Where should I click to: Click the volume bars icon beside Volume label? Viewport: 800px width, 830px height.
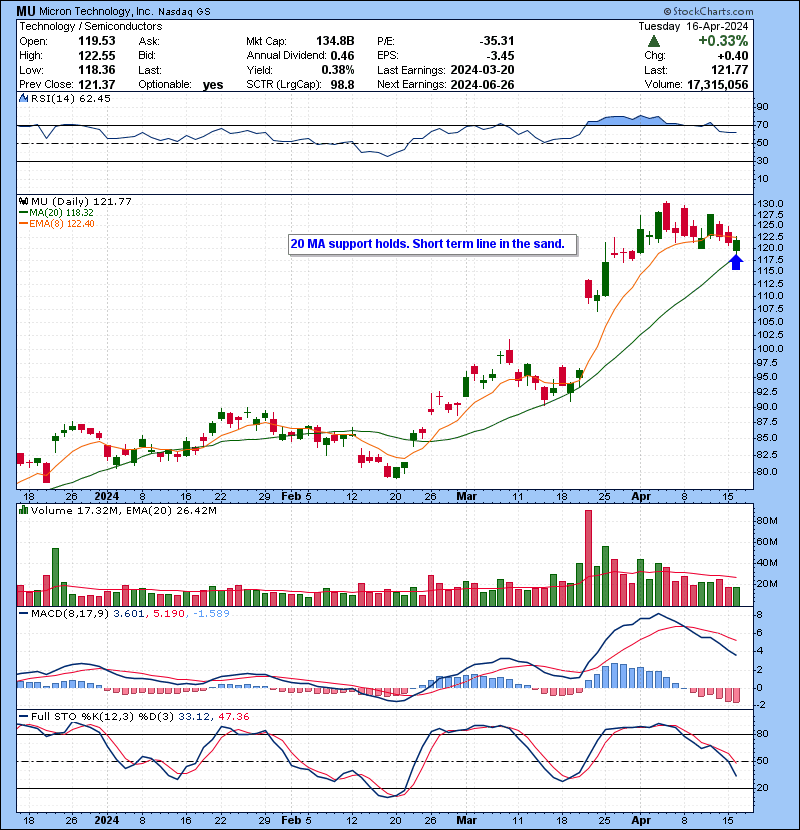point(23,510)
